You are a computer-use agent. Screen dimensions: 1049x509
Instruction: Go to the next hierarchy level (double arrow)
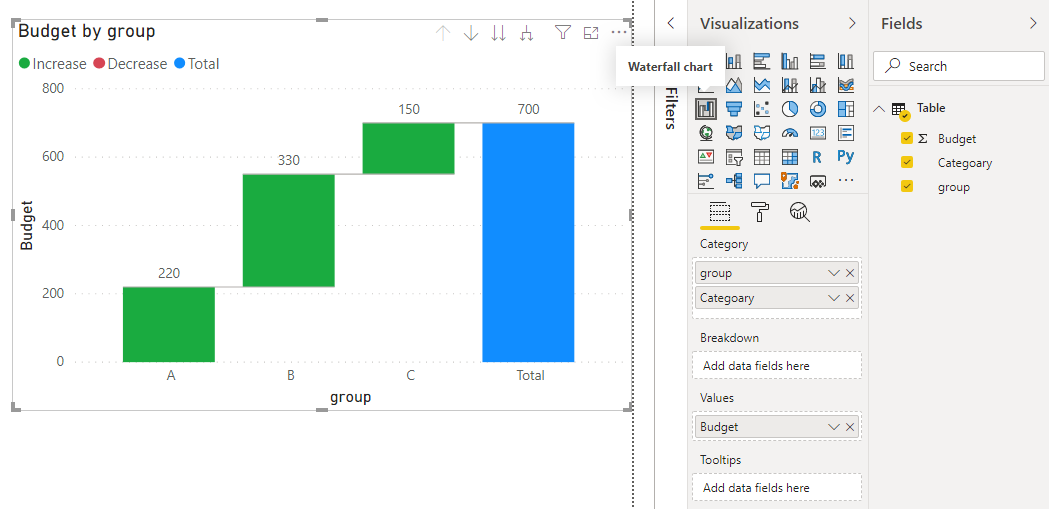pos(498,33)
